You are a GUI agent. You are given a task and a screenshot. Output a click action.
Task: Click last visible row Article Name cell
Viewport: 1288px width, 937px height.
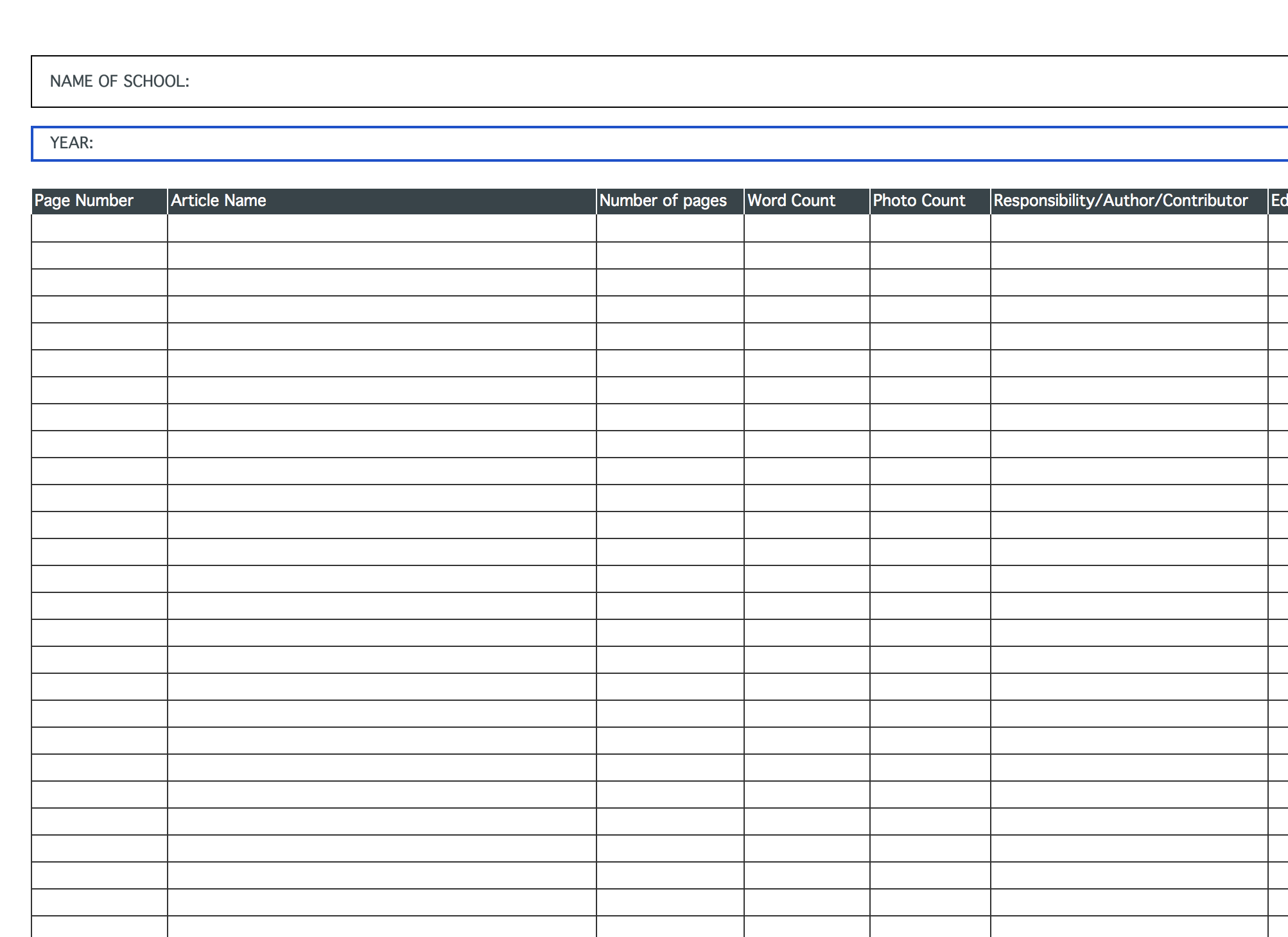click(381, 927)
